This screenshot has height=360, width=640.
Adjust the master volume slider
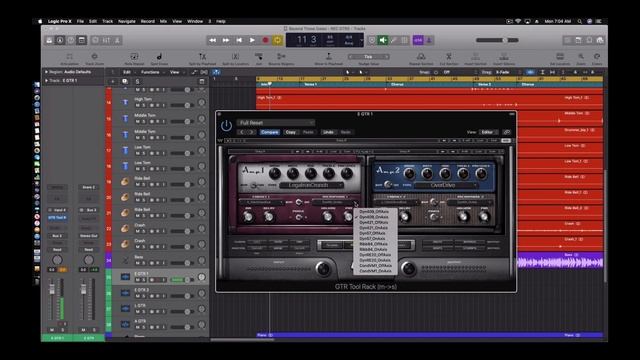click(497, 40)
